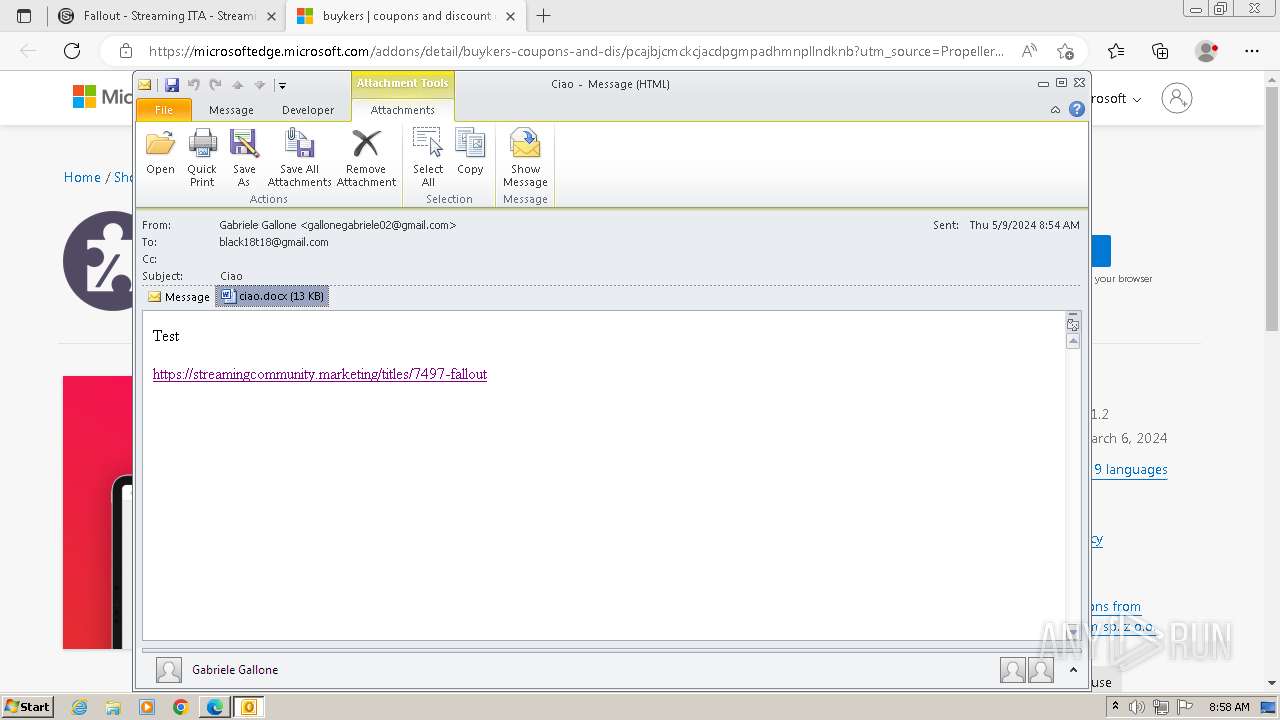Open Edge tab actions menu icon
The height and width of the screenshot is (720, 1280).
(24, 16)
